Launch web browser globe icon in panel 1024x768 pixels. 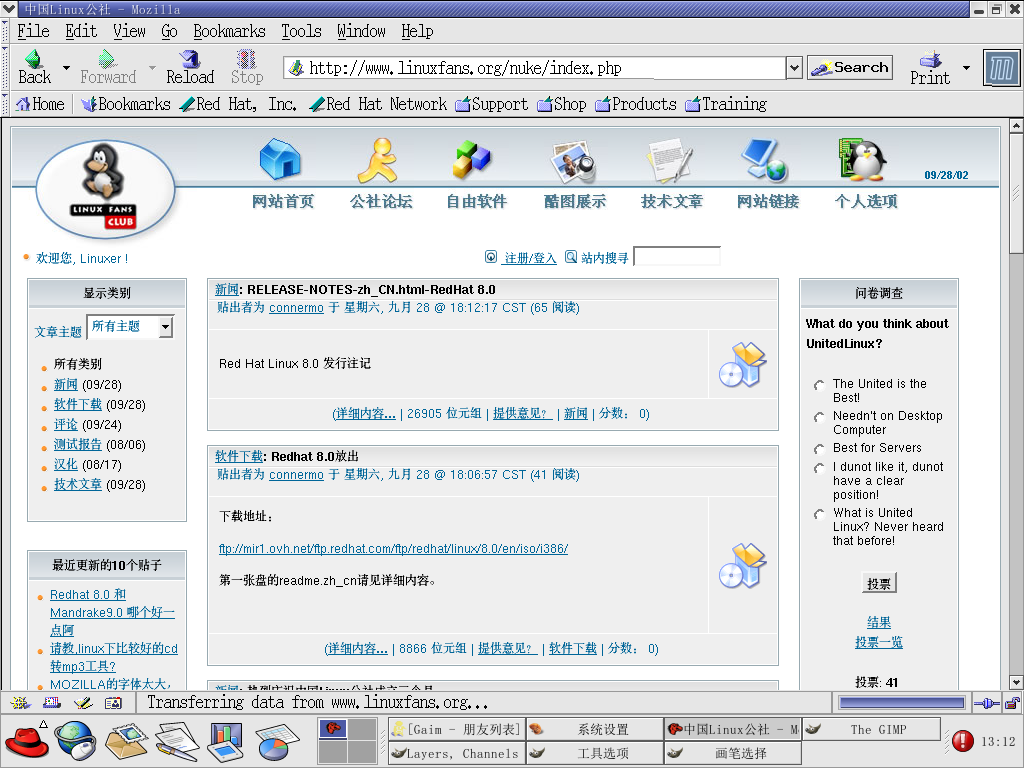click(75, 741)
